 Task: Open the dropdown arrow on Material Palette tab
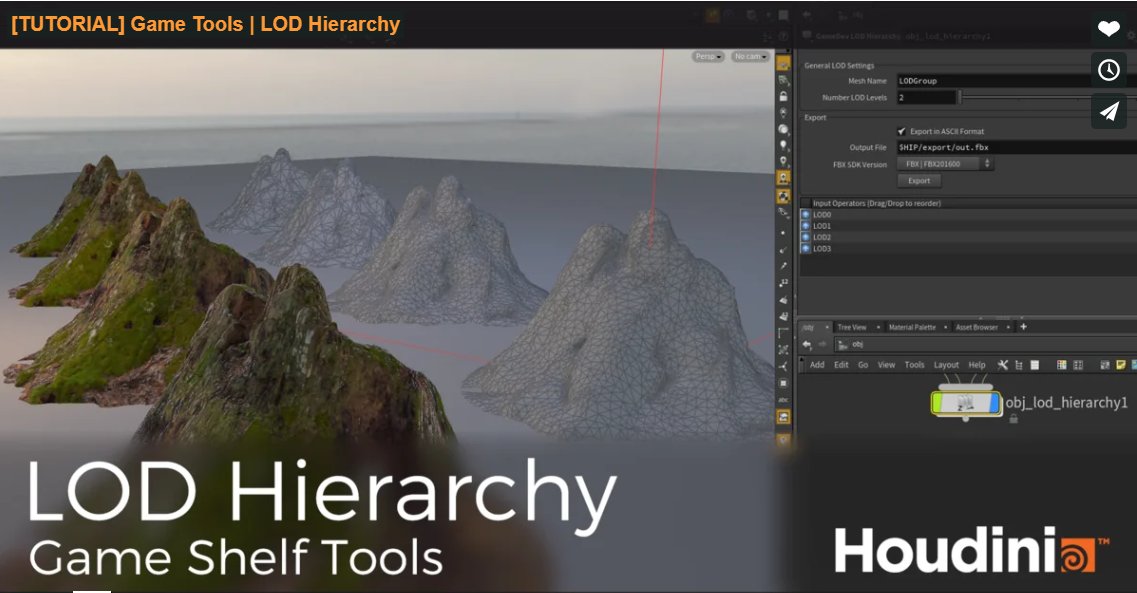click(x=946, y=328)
